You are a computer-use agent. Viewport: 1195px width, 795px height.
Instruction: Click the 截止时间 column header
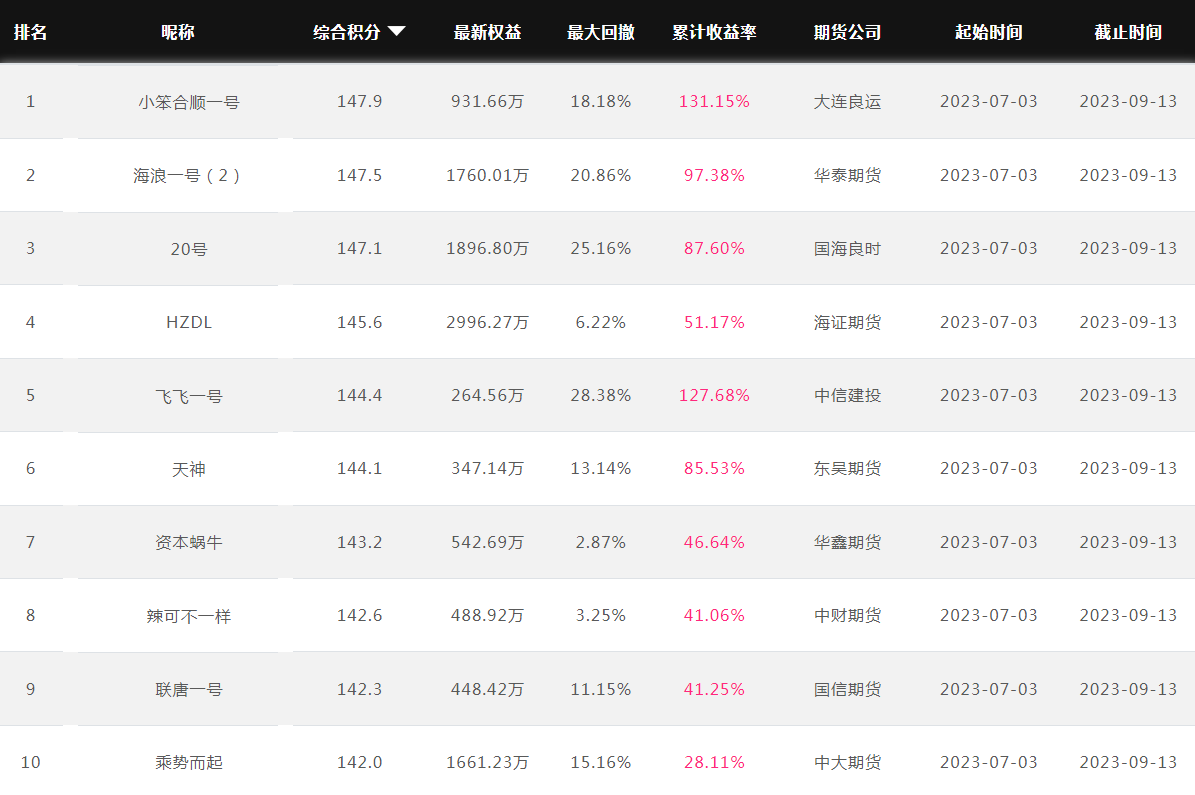pyautogui.click(x=1128, y=32)
